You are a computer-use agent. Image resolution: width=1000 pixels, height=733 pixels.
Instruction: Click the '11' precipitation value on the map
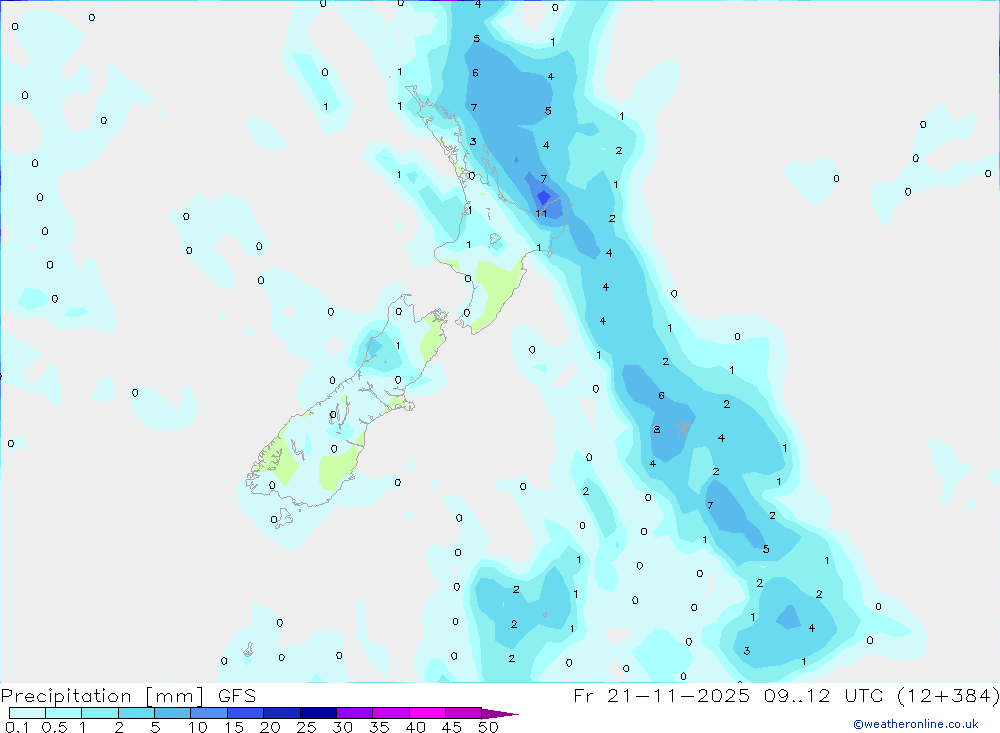coord(541,214)
